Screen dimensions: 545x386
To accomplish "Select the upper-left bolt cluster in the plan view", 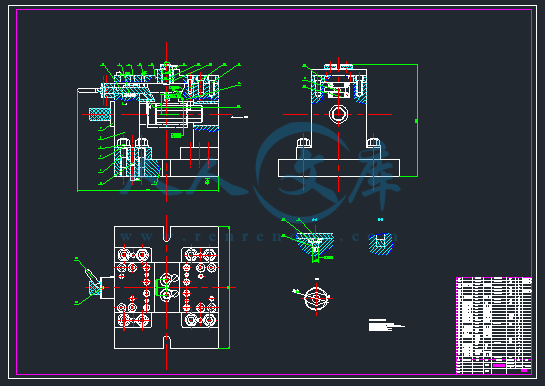I will 133,255.
